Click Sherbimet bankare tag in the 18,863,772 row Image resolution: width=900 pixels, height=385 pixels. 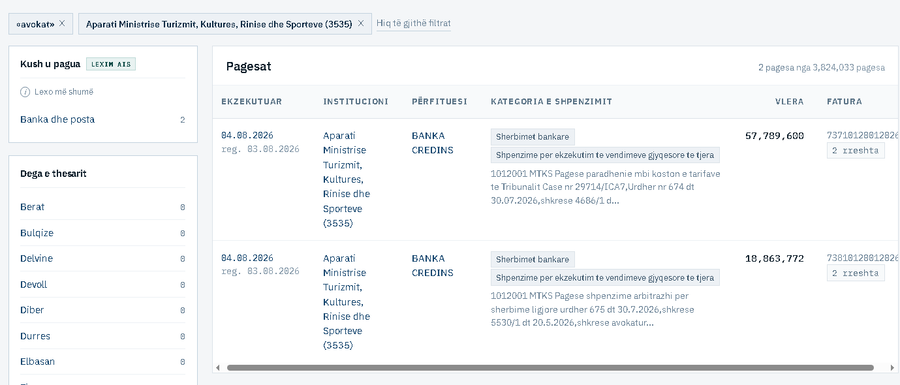pos(533,259)
